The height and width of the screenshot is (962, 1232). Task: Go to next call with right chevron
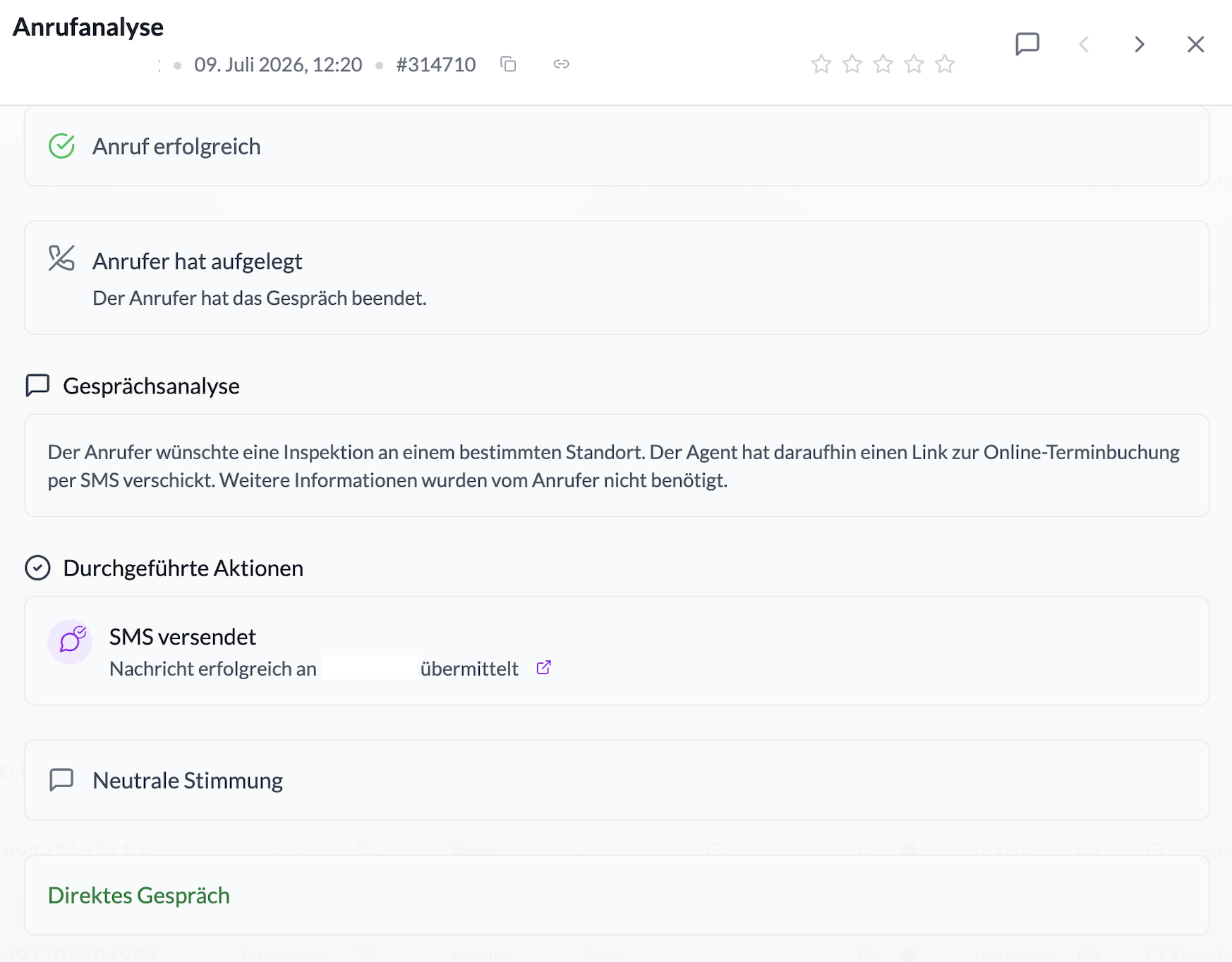[x=1140, y=44]
